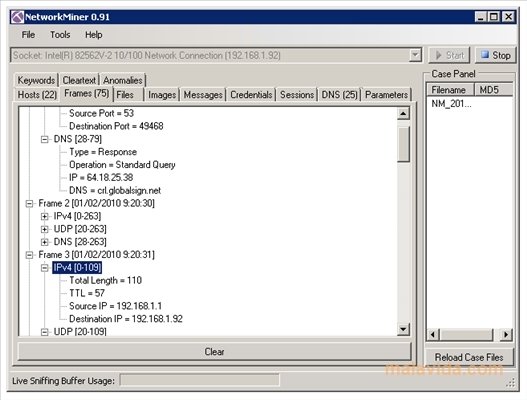The width and height of the screenshot is (527, 400).
Task: Select the NM_201... case file entry
Action: [x=451, y=104]
